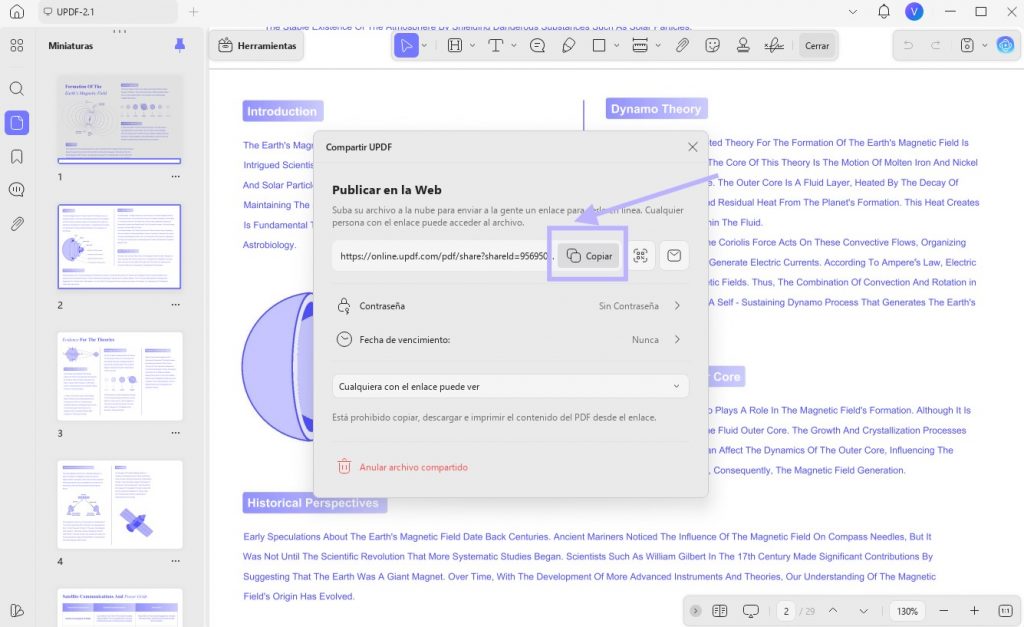Select the page 4 thumbnail
The width and height of the screenshot is (1024, 627).
[x=120, y=504]
